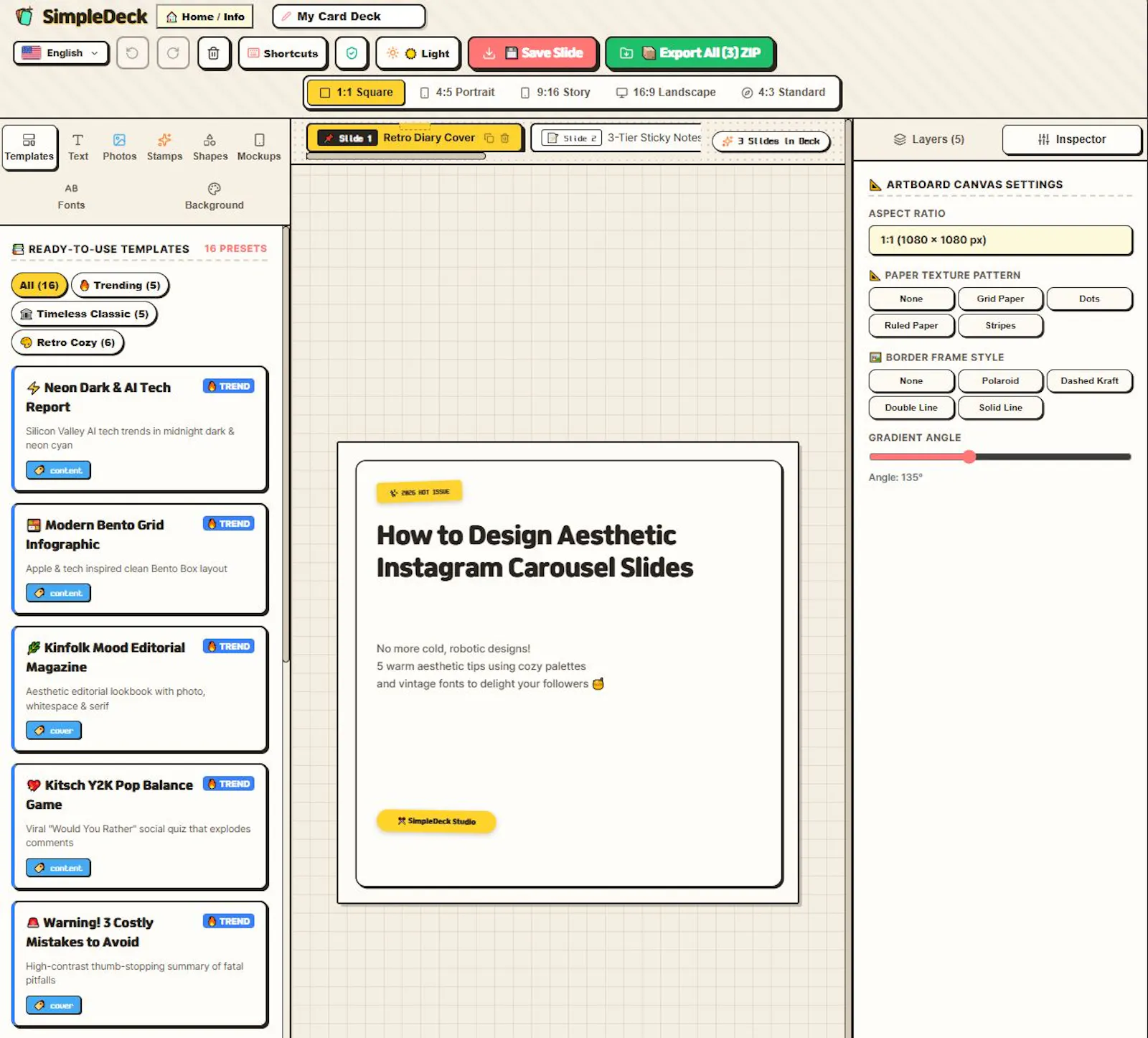Choose the 9:16 Story canvas format
1148x1038 pixels.
coord(555,93)
